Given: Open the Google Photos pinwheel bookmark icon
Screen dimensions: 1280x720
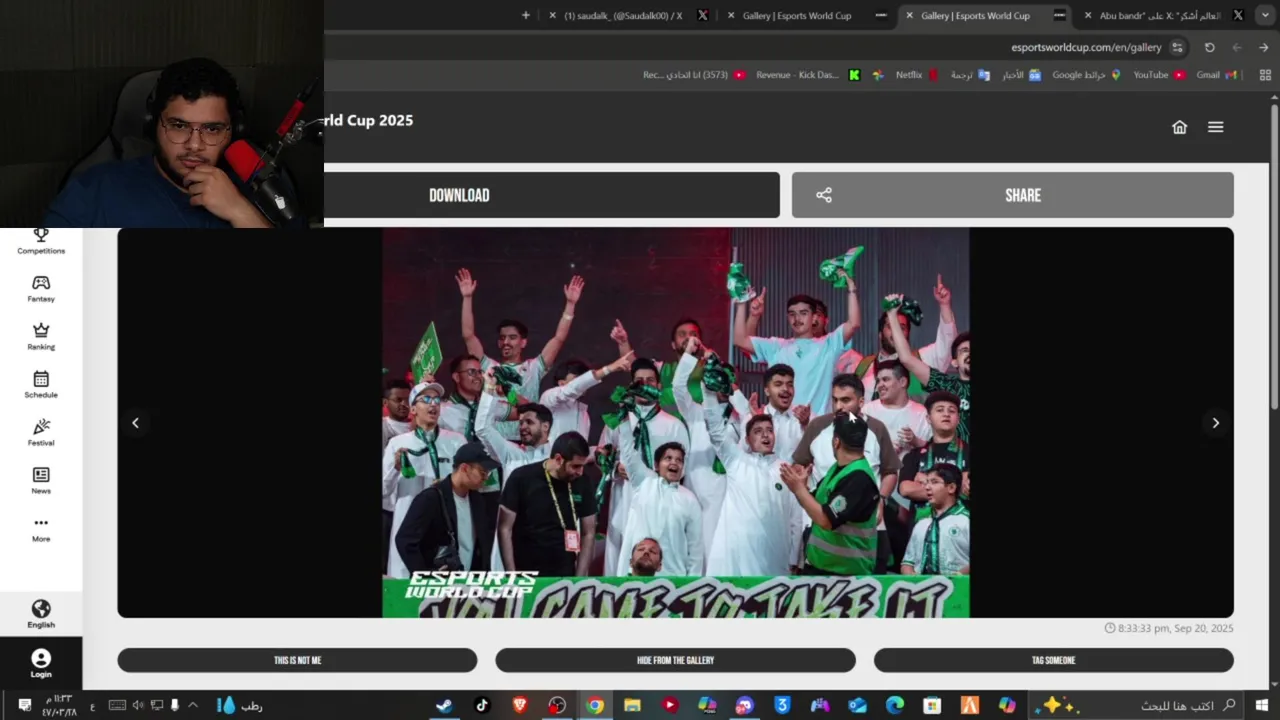Looking at the screenshot, I should tap(878, 75).
